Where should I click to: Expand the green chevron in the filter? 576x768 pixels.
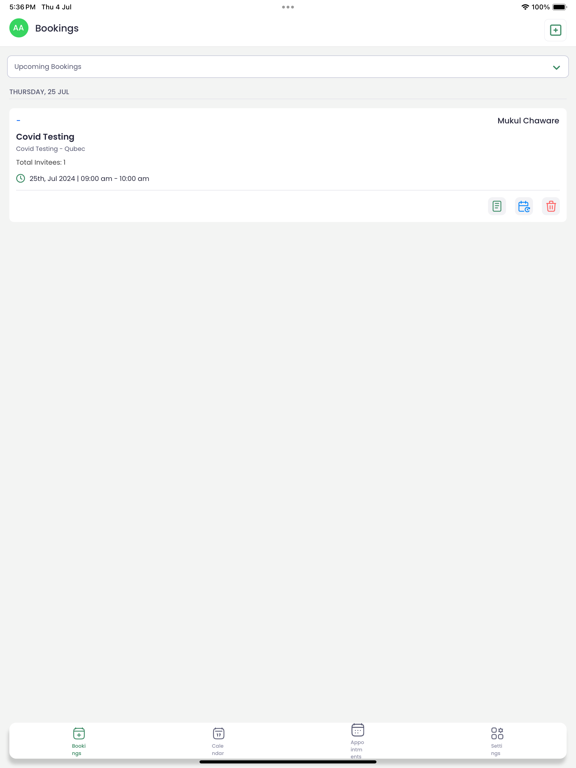coord(556,67)
